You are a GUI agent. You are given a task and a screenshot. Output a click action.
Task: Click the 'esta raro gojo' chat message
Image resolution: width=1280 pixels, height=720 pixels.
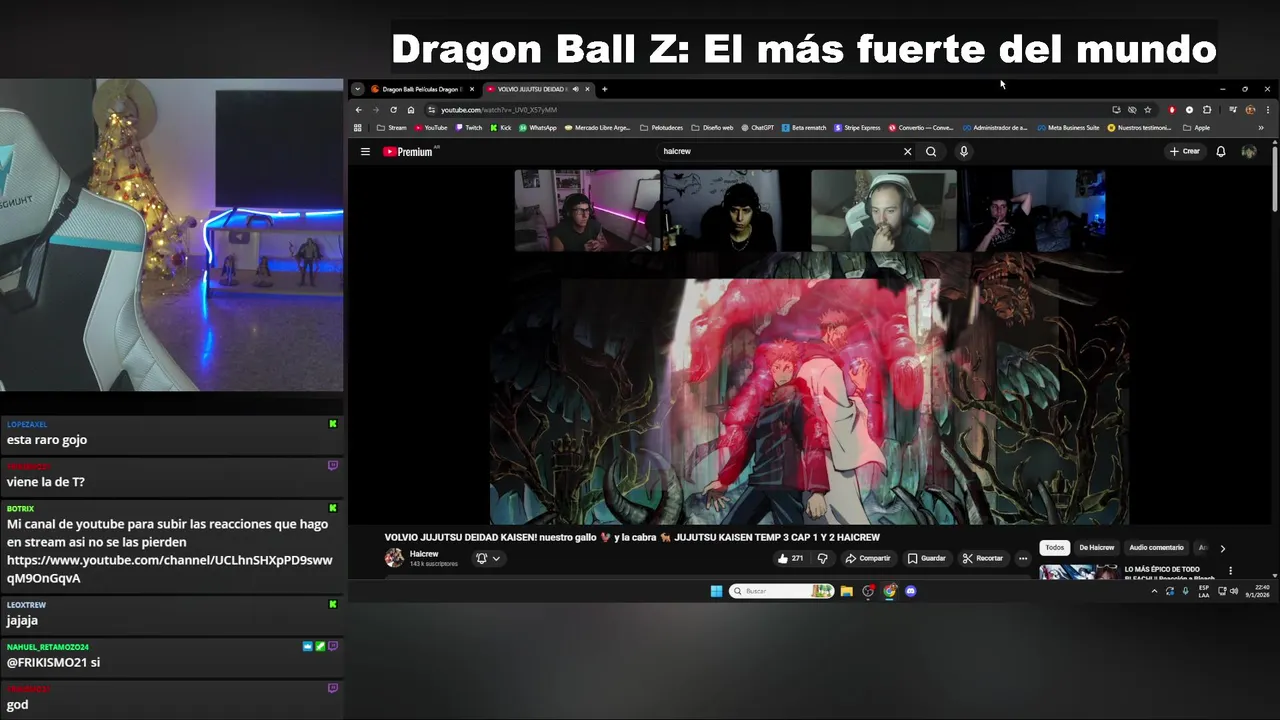[x=47, y=440]
